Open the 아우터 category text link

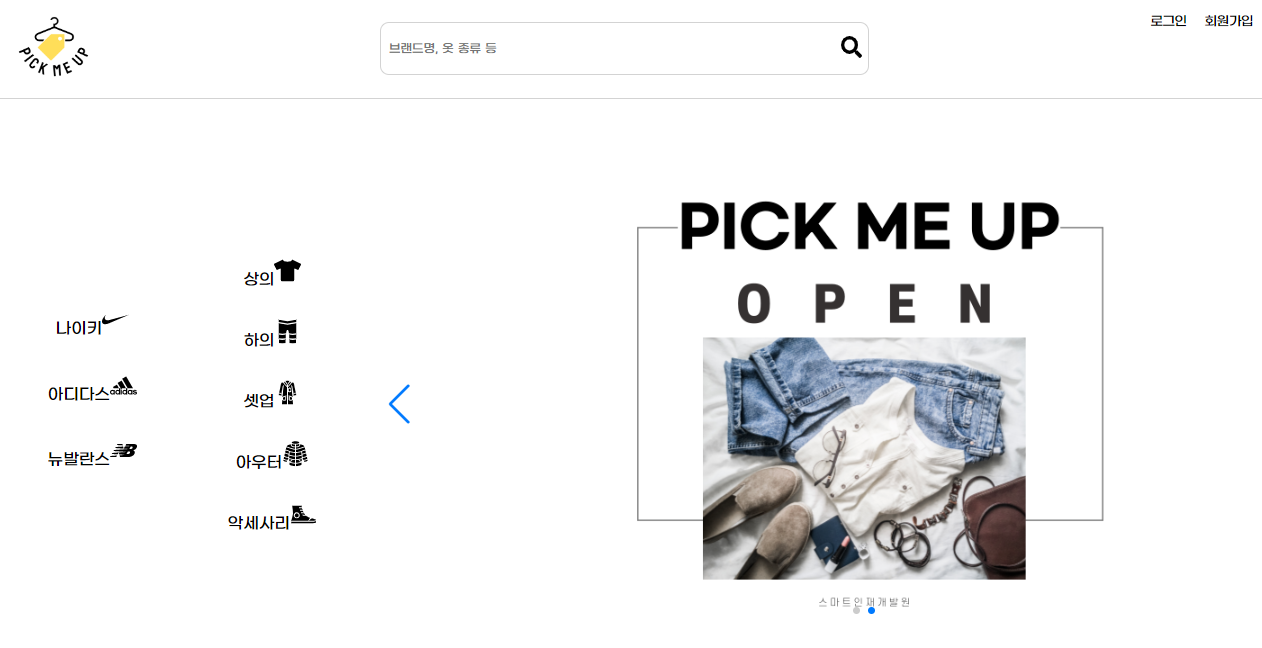pos(259,462)
